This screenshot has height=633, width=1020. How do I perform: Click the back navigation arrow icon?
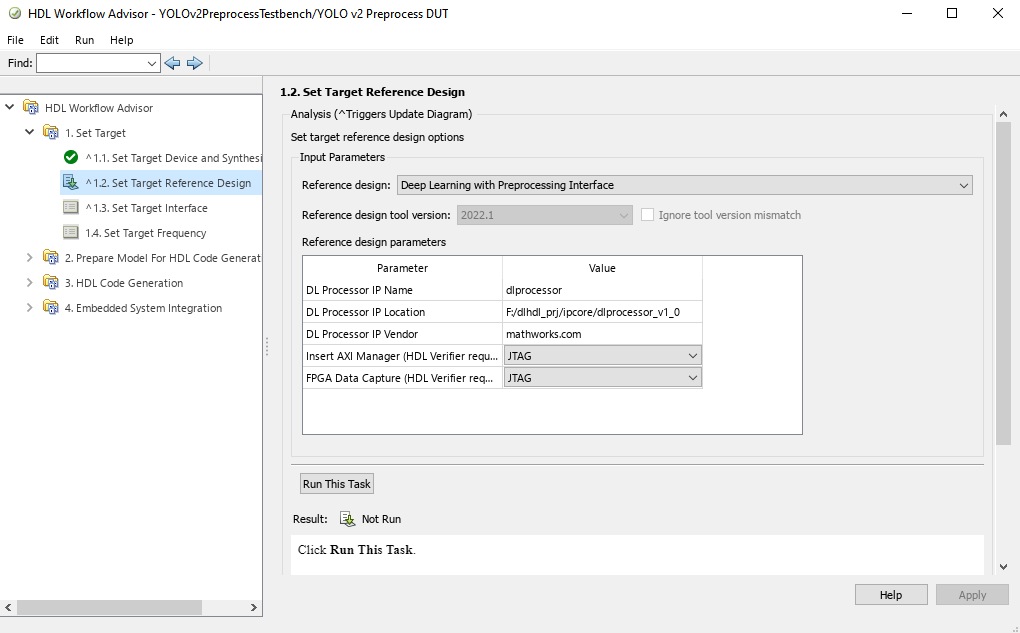tap(172, 63)
